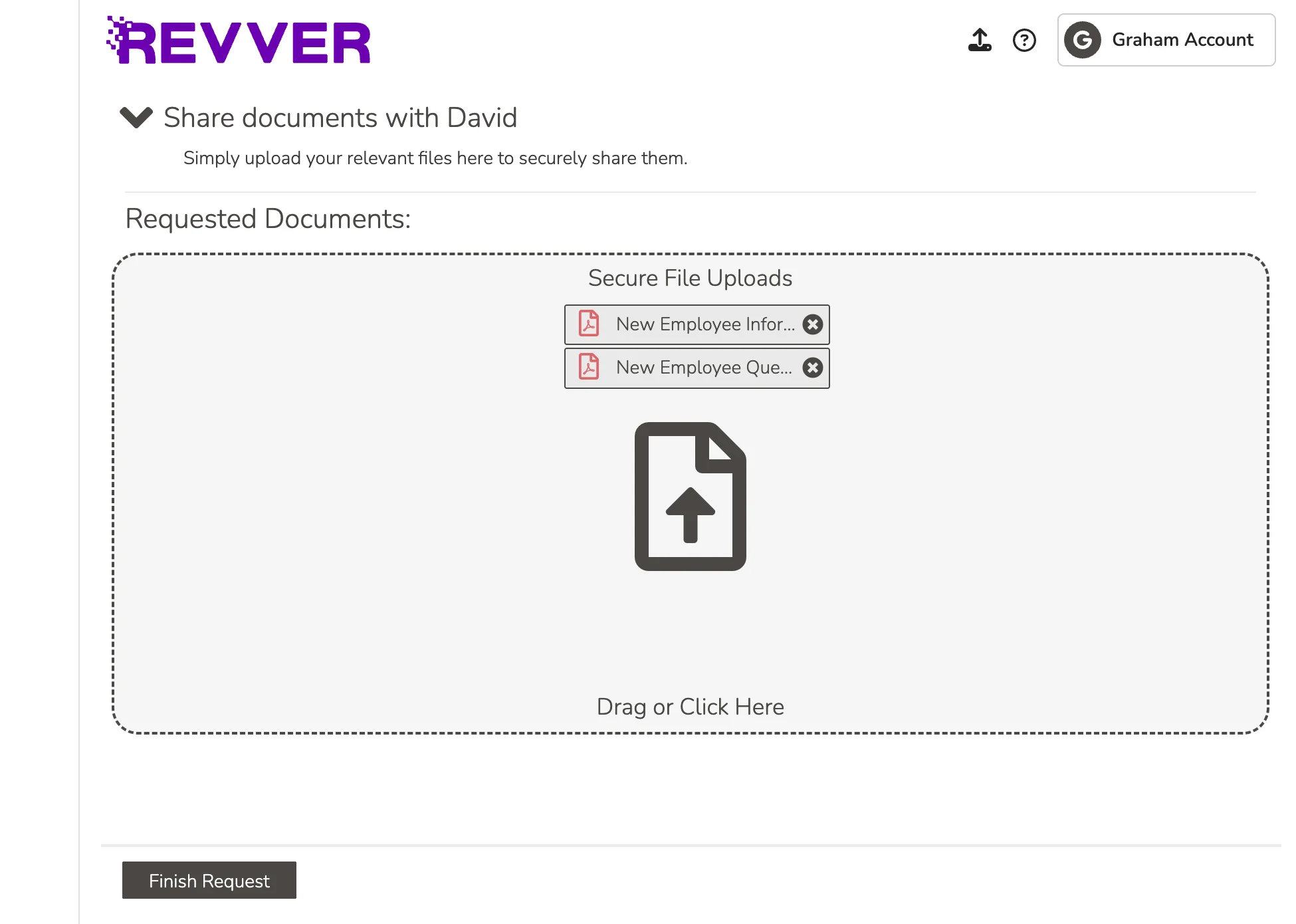Open help via question mark icon
1296x924 pixels.
click(x=1024, y=40)
